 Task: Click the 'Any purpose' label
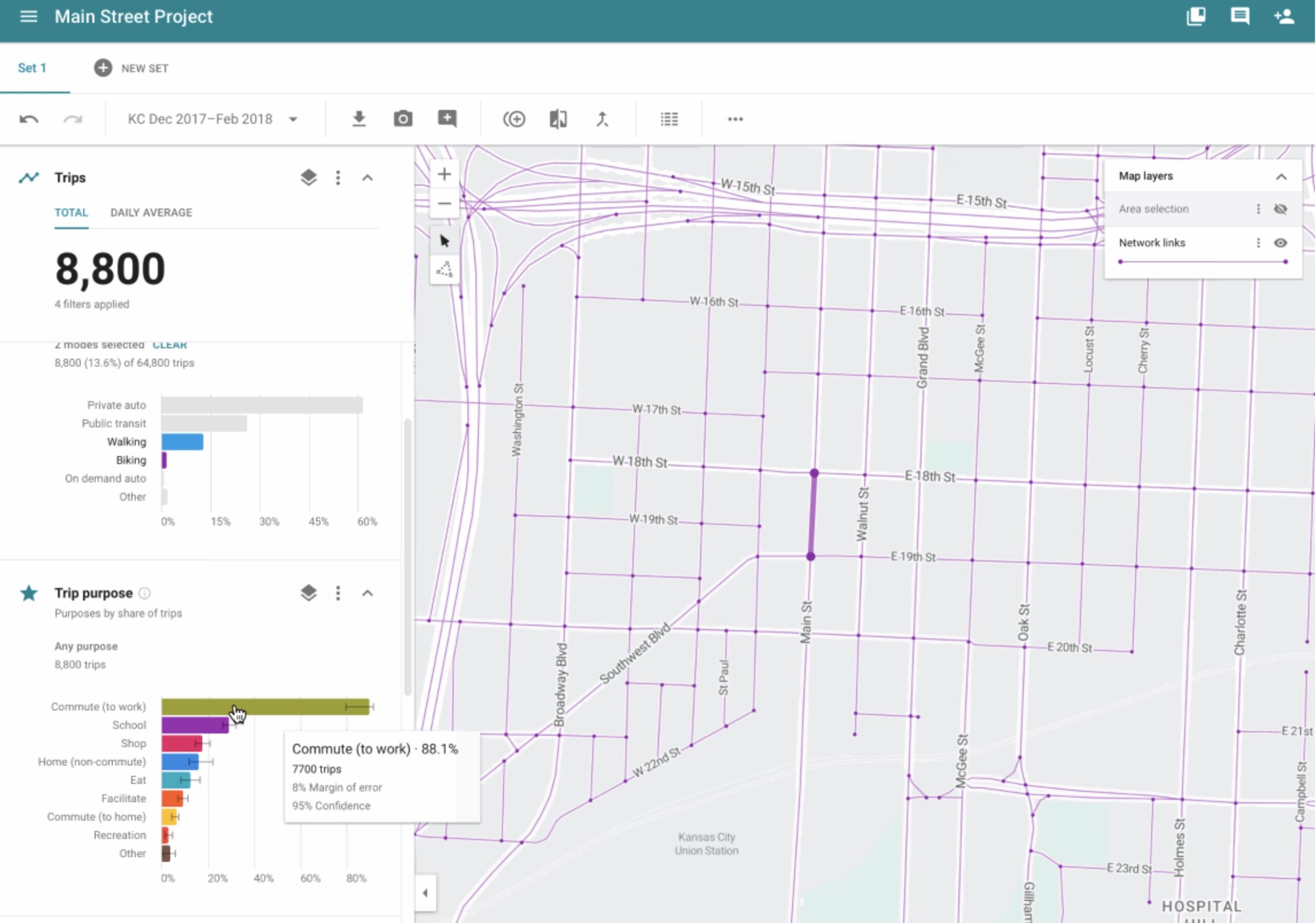(86, 646)
